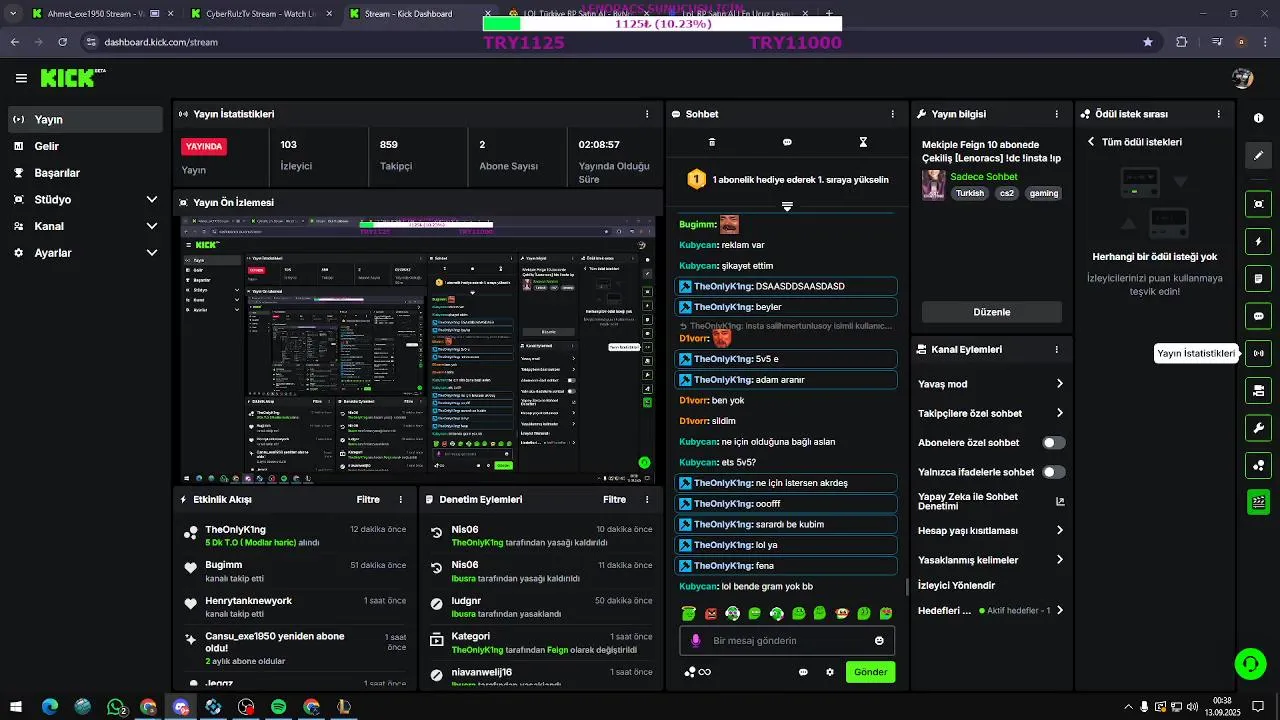
Task: Open Yasaklanmış kelimeler settings
Action: pos(991,560)
